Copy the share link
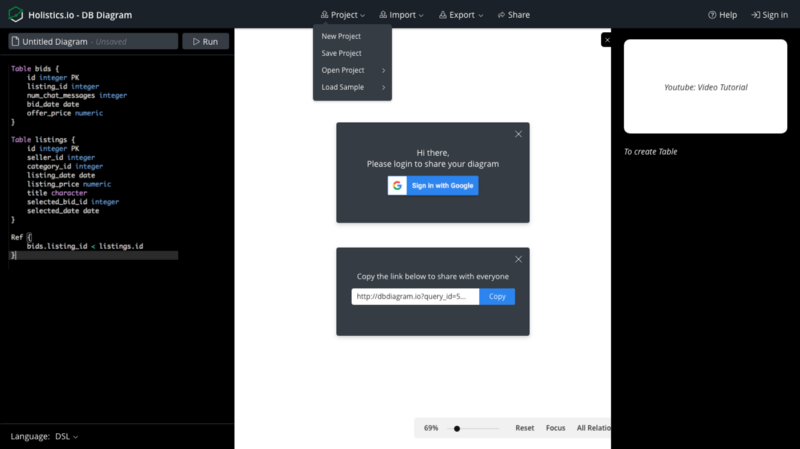This screenshot has height=449, width=800. coord(497,296)
